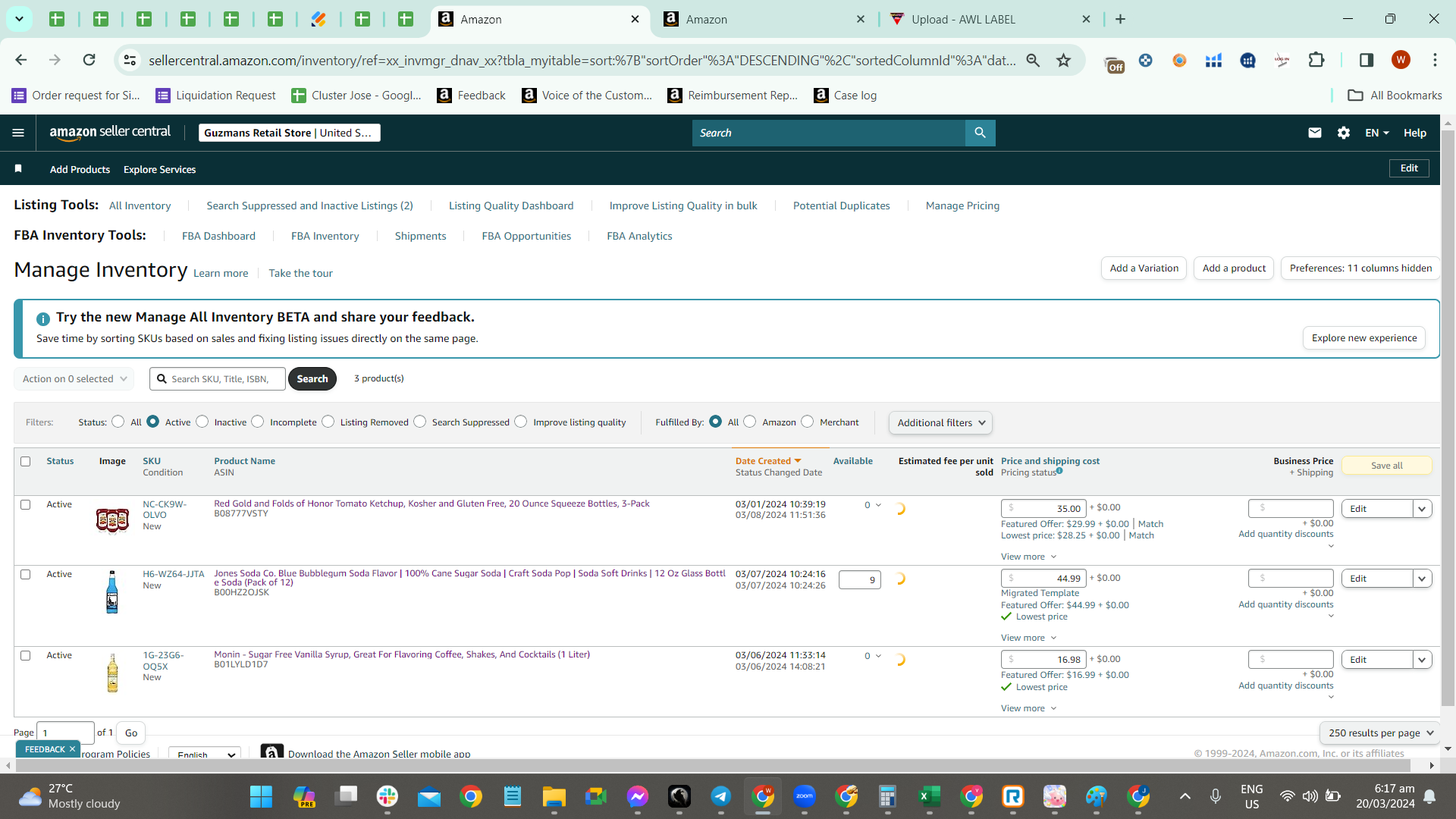Open Excel from the taskbar
This screenshot has width=1456, height=819.
(x=929, y=796)
